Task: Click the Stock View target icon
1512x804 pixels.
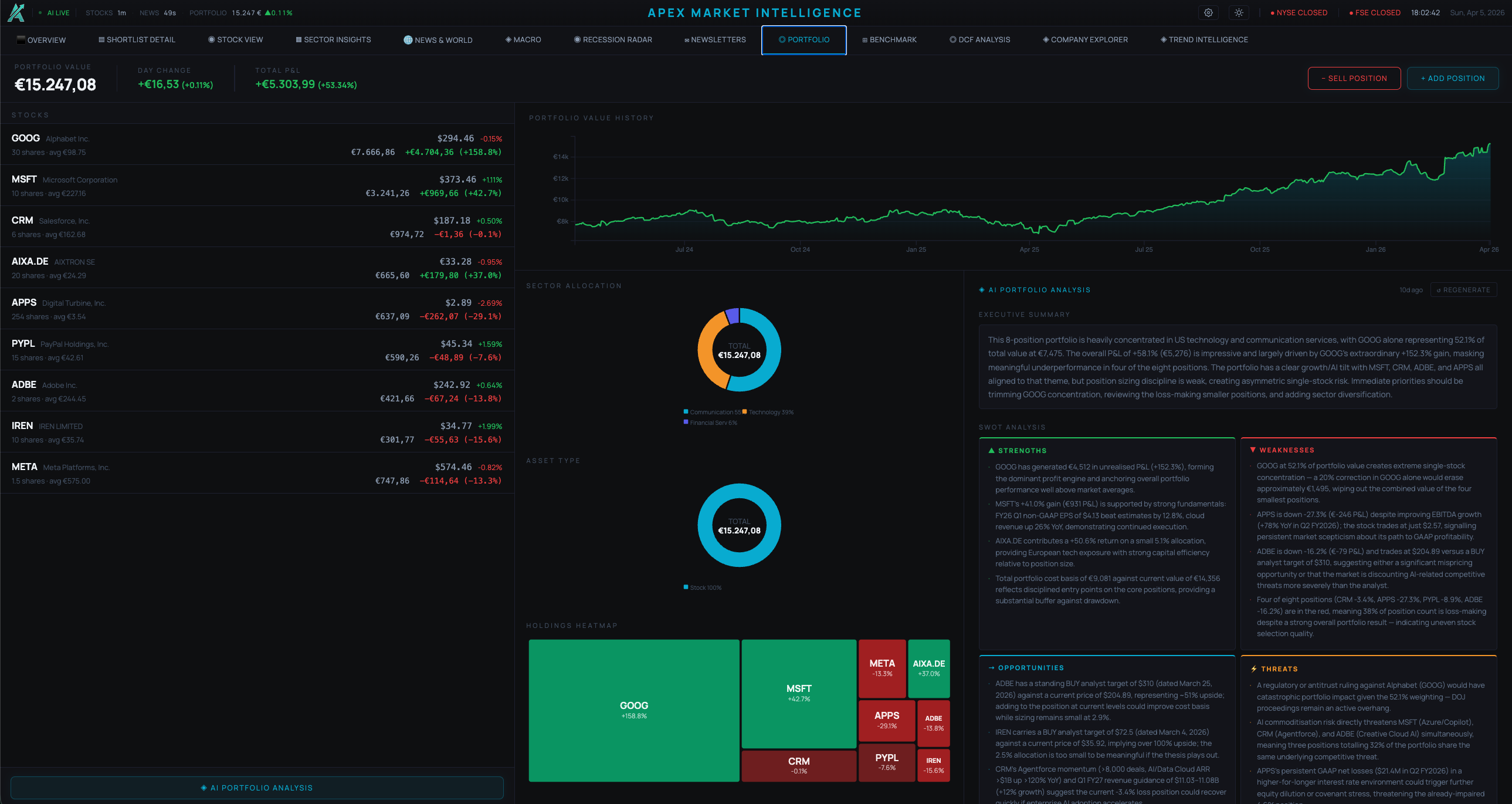Action: pyautogui.click(x=212, y=40)
